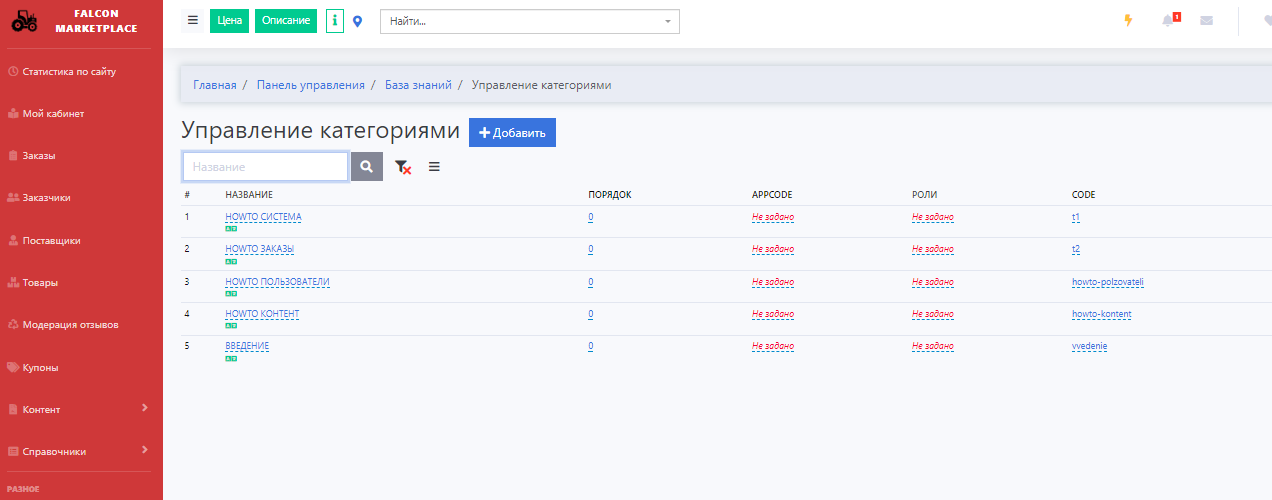
Task: Open the HOWTO ПОЛЬЗОВАТЕЛИ category link
Action: pos(277,282)
